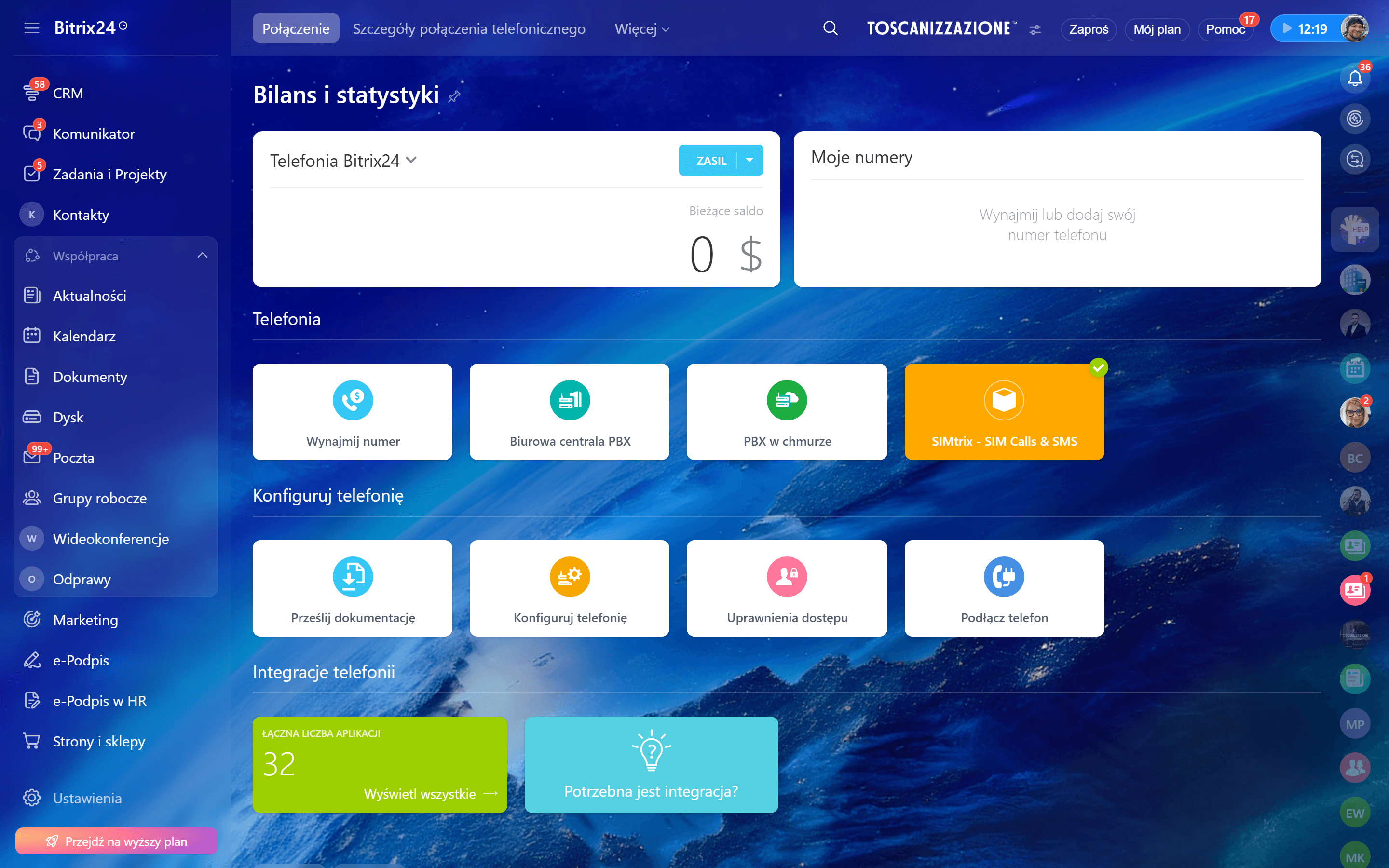The image size is (1389, 868).
Task: Click the PBX w chmurze cloud icon
Action: [786, 400]
